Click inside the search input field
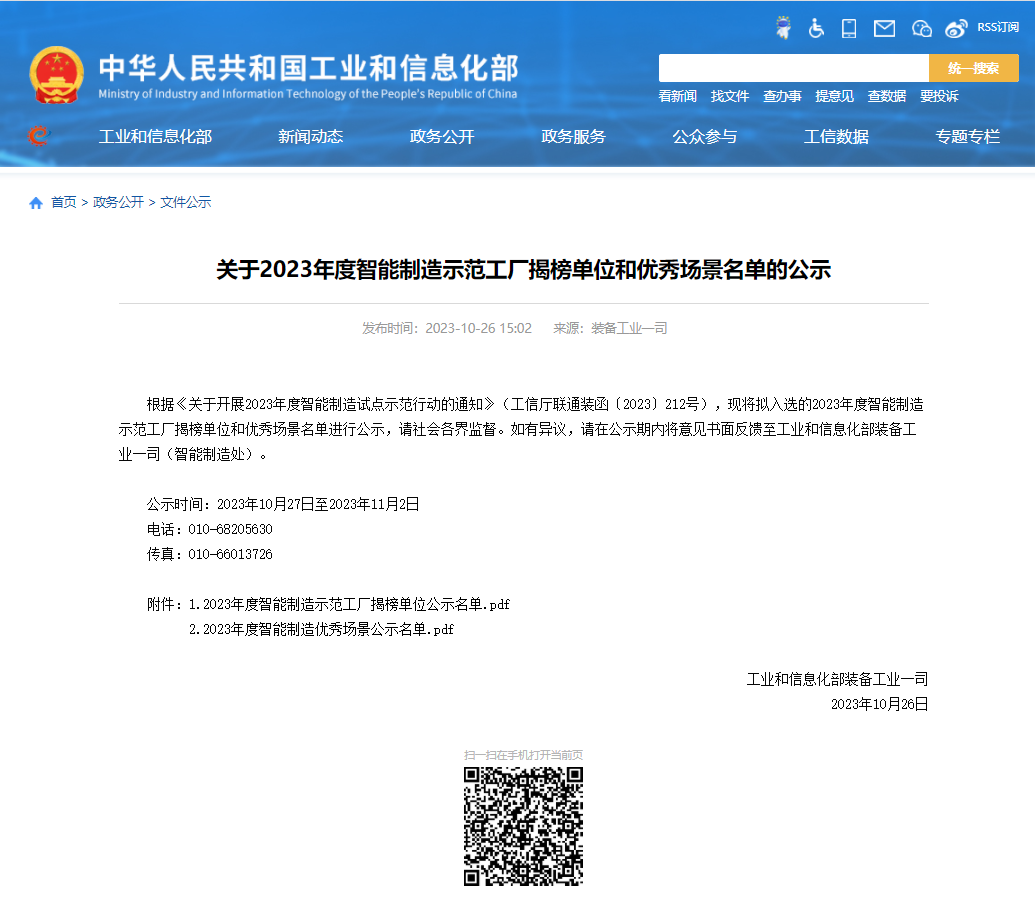The height and width of the screenshot is (909, 1035). (x=793, y=67)
